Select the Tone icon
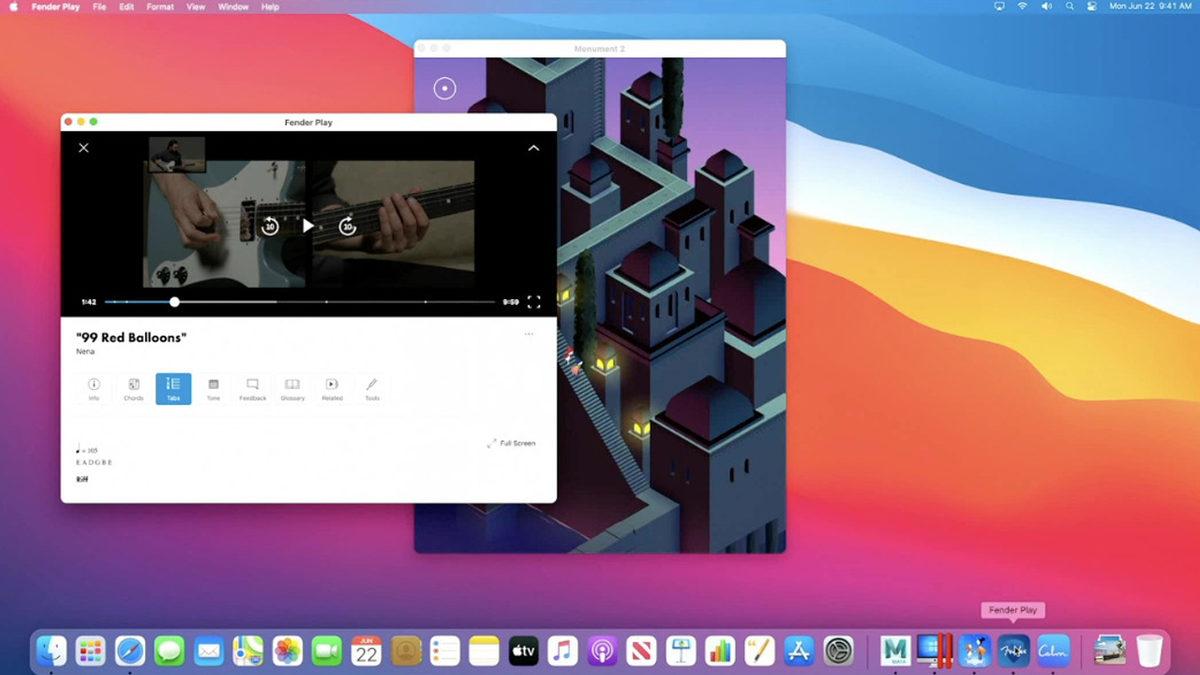Viewport: 1200px width, 675px height. click(x=213, y=389)
